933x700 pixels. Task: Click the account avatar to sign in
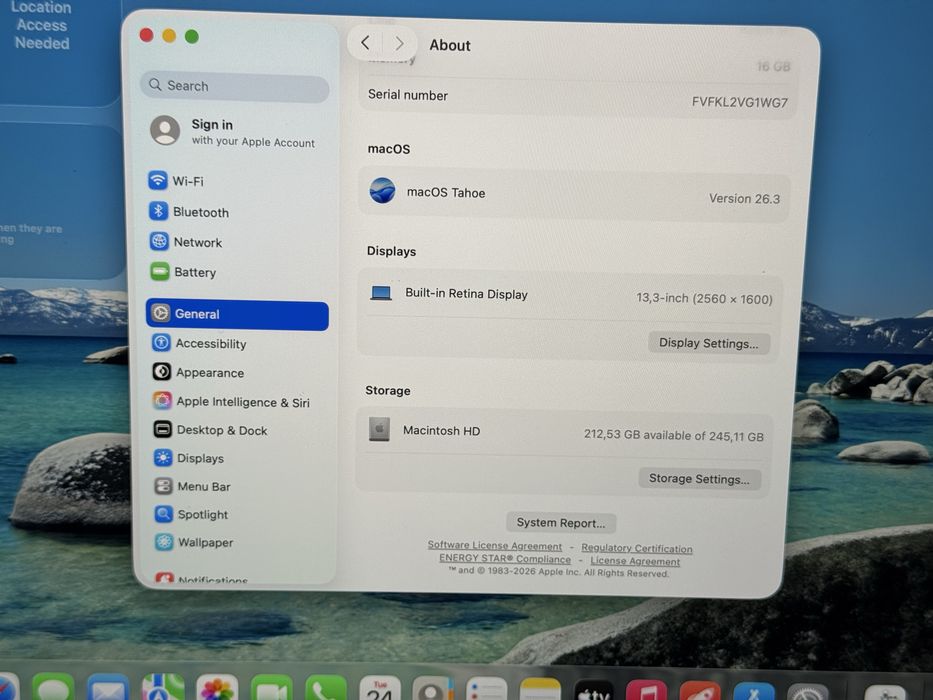tap(165, 130)
